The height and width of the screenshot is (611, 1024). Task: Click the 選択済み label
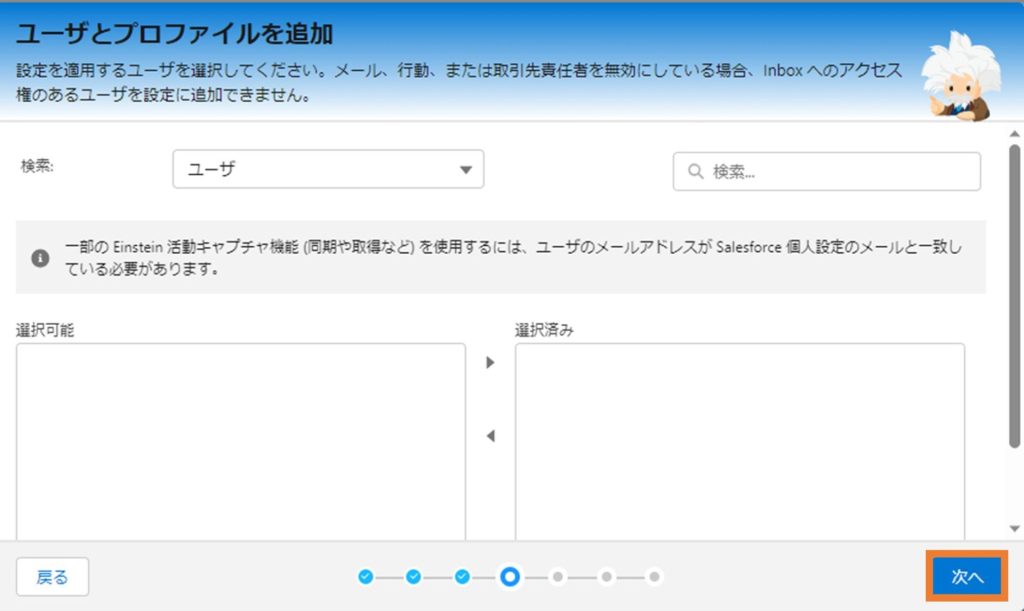pyautogui.click(x=544, y=330)
